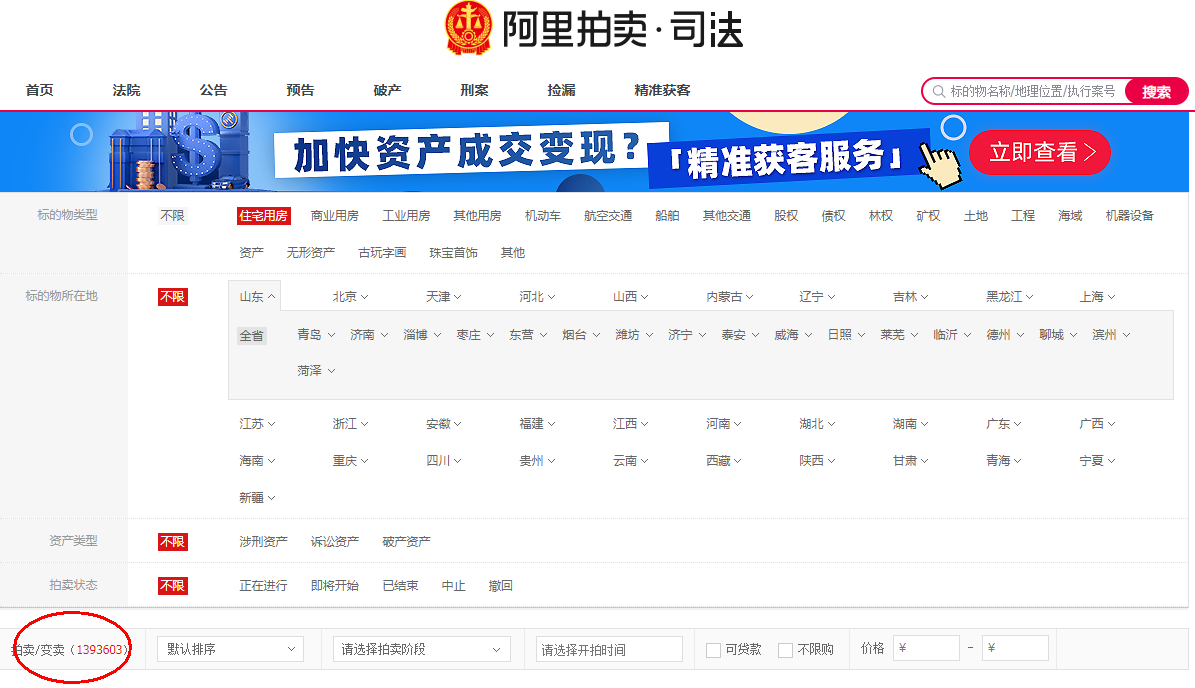This screenshot has height=688, width=1195.
Task: Open the 破产 navigation tab
Action: click(x=387, y=90)
